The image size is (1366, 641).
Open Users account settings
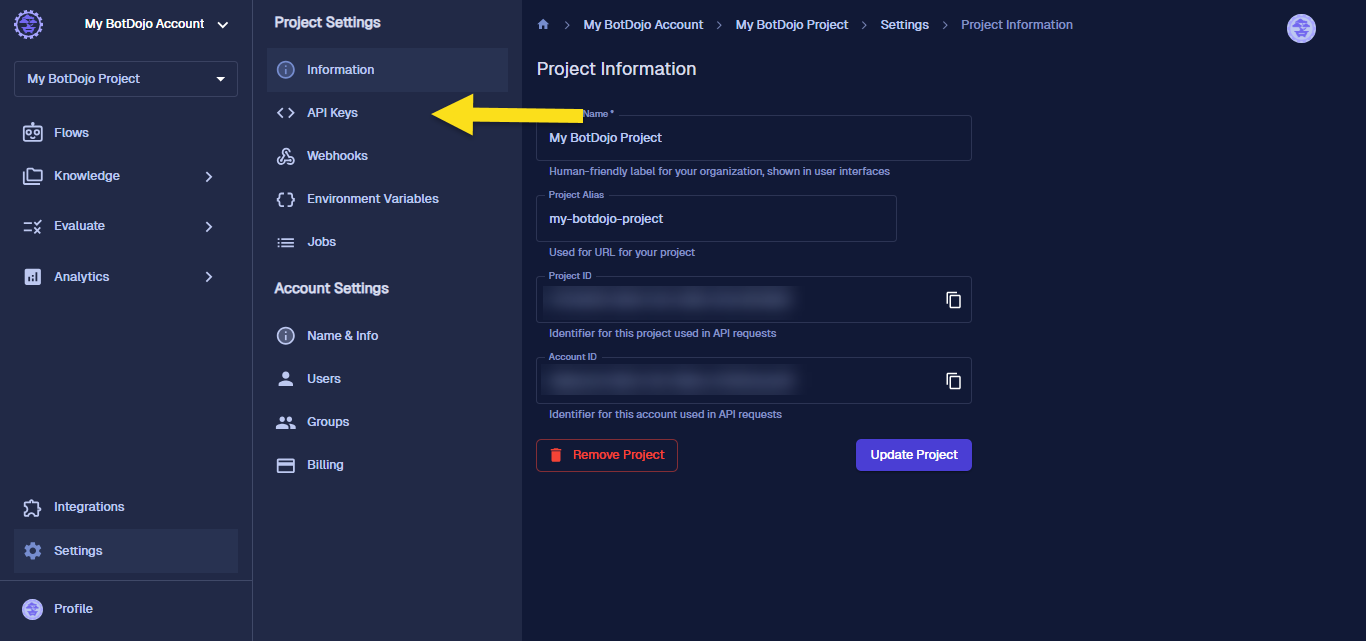coord(387,379)
